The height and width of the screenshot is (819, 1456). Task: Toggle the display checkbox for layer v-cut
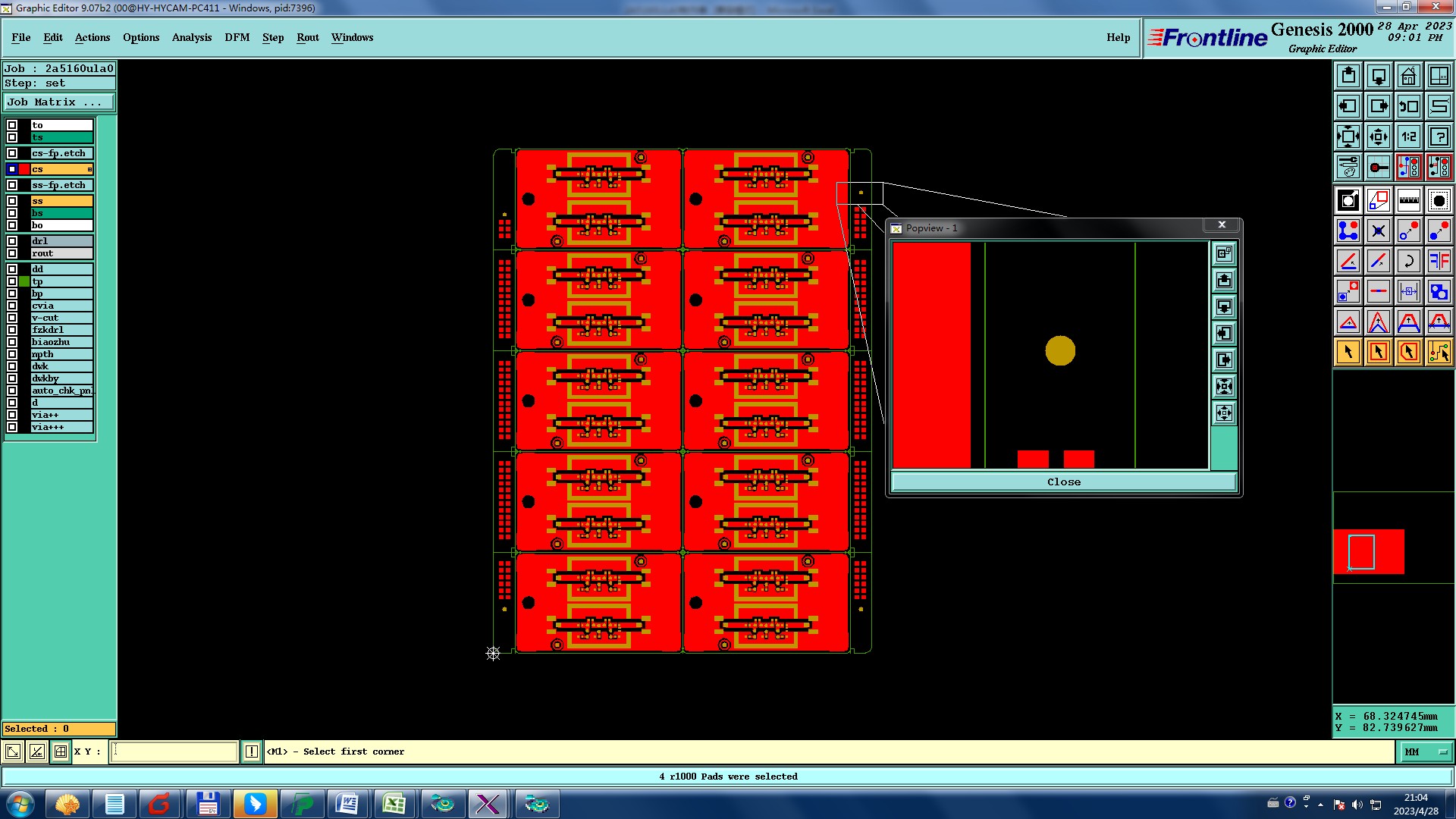pos(12,318)
